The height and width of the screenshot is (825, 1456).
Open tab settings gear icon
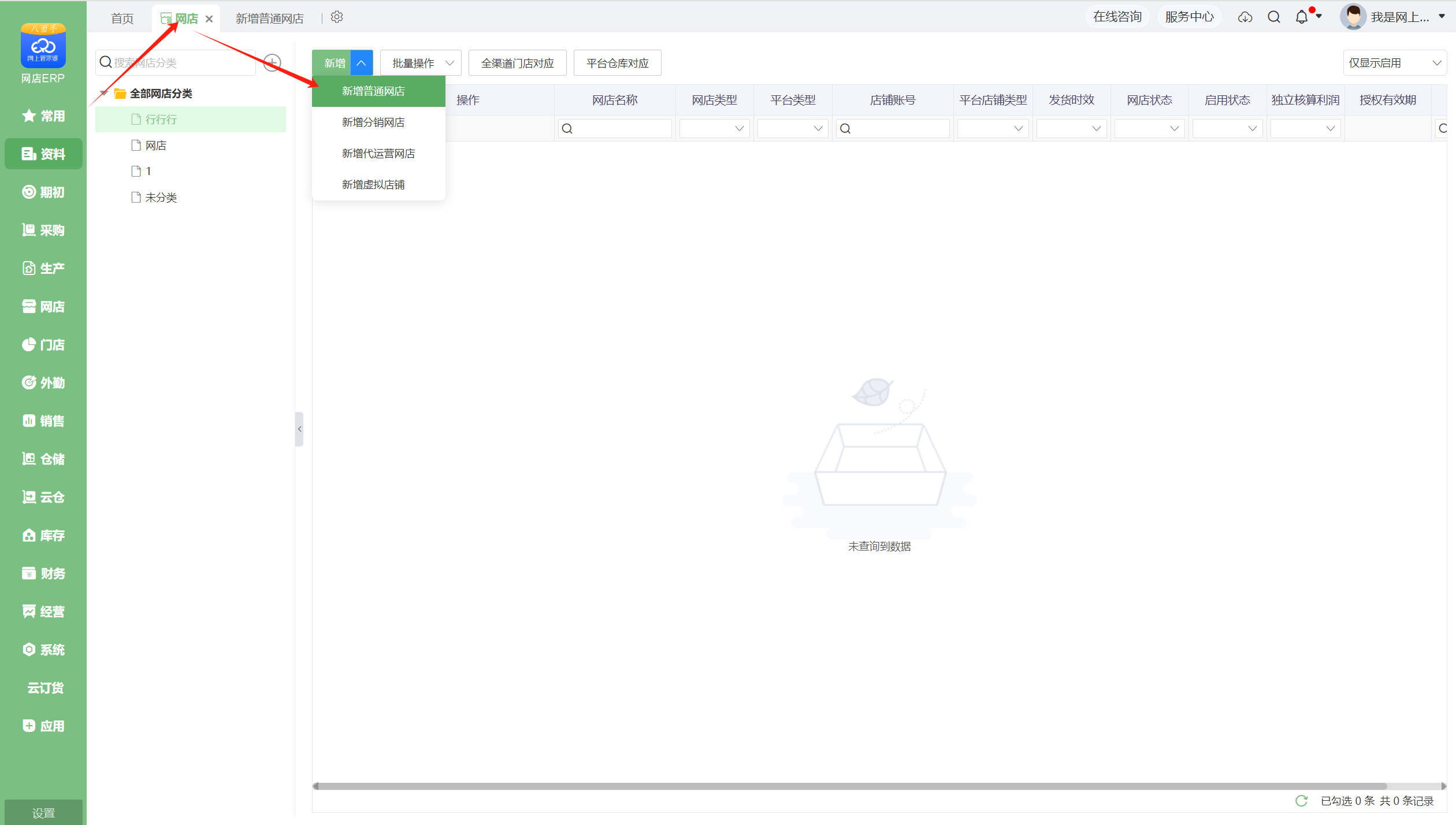337,17
